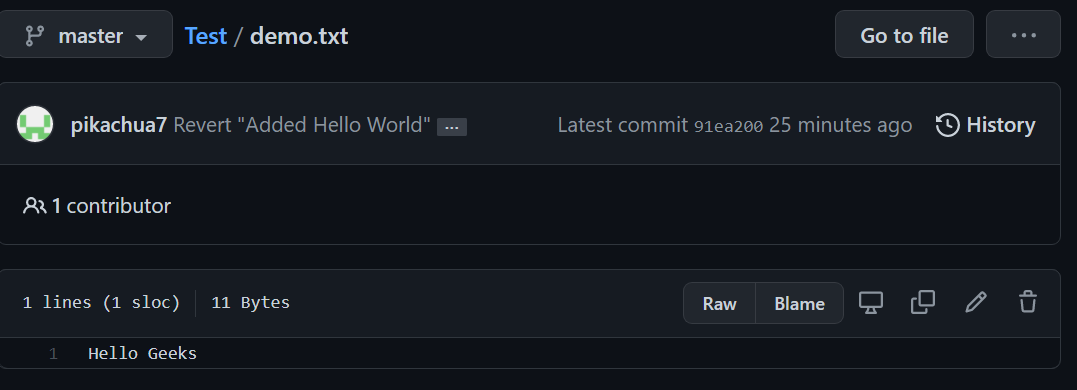Open the master branch selector dropdown
This screenshot has width=1077, height=390.
(x=84, y=34)
